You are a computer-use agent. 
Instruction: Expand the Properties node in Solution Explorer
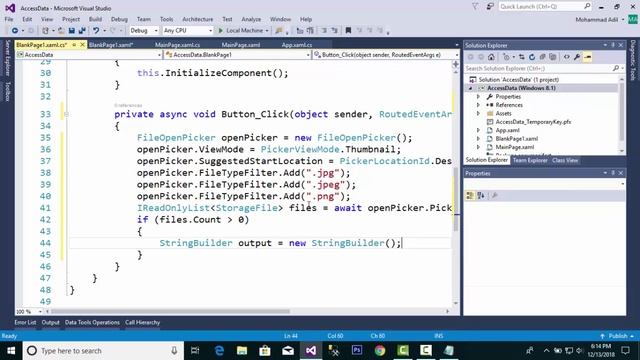(478, 97)
